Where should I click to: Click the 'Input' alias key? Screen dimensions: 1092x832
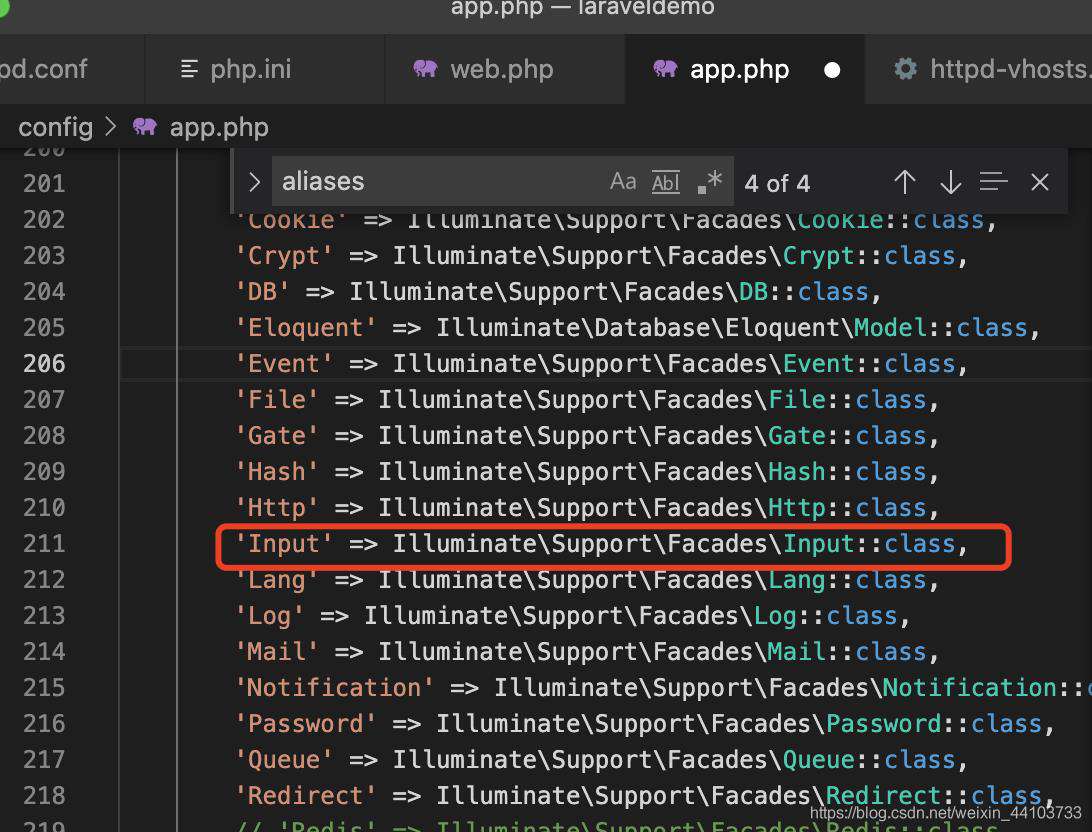284,544
